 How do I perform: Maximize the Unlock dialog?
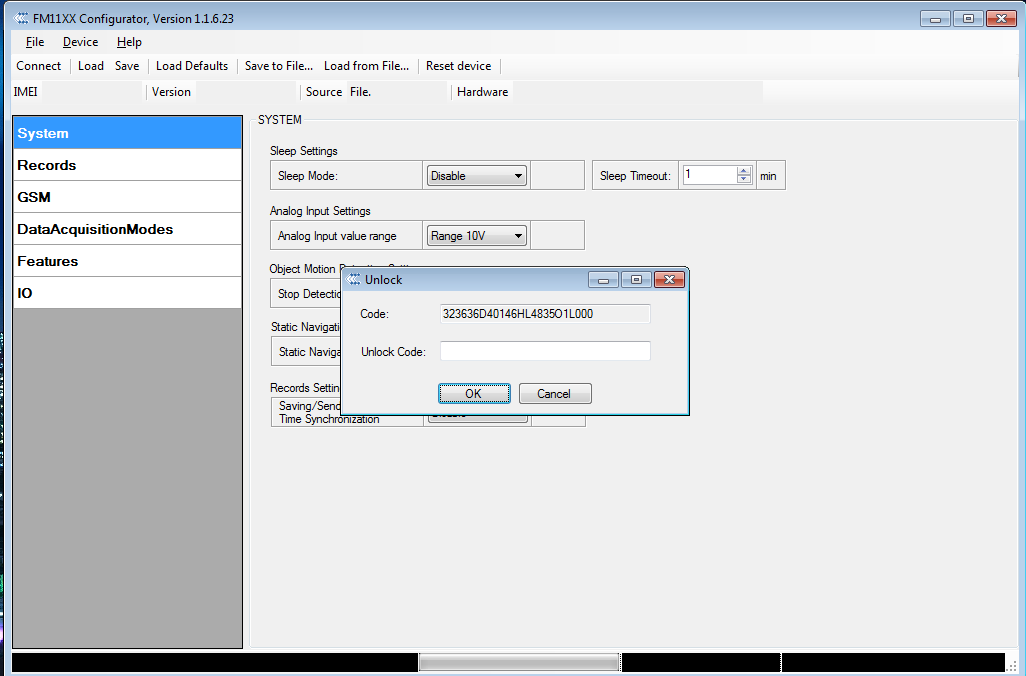click(x=635, y=280)
